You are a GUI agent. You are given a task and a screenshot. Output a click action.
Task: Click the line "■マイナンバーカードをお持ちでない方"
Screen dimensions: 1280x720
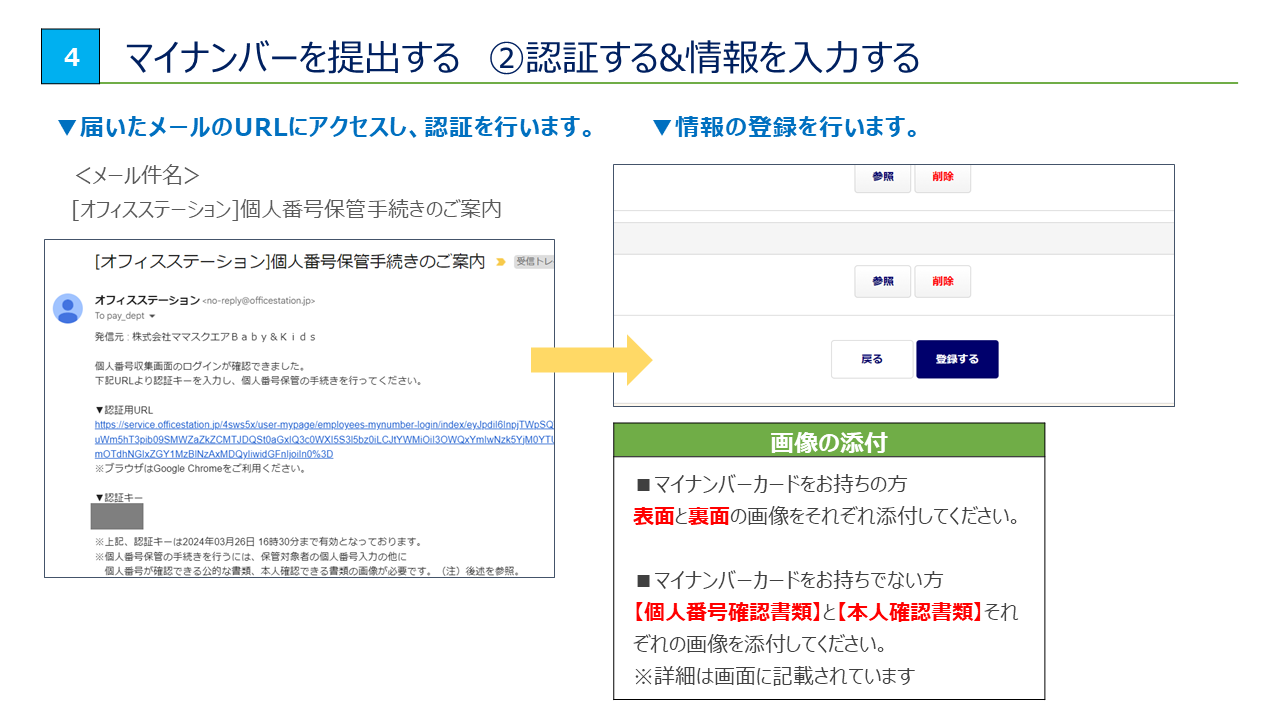tap(789, 580)
